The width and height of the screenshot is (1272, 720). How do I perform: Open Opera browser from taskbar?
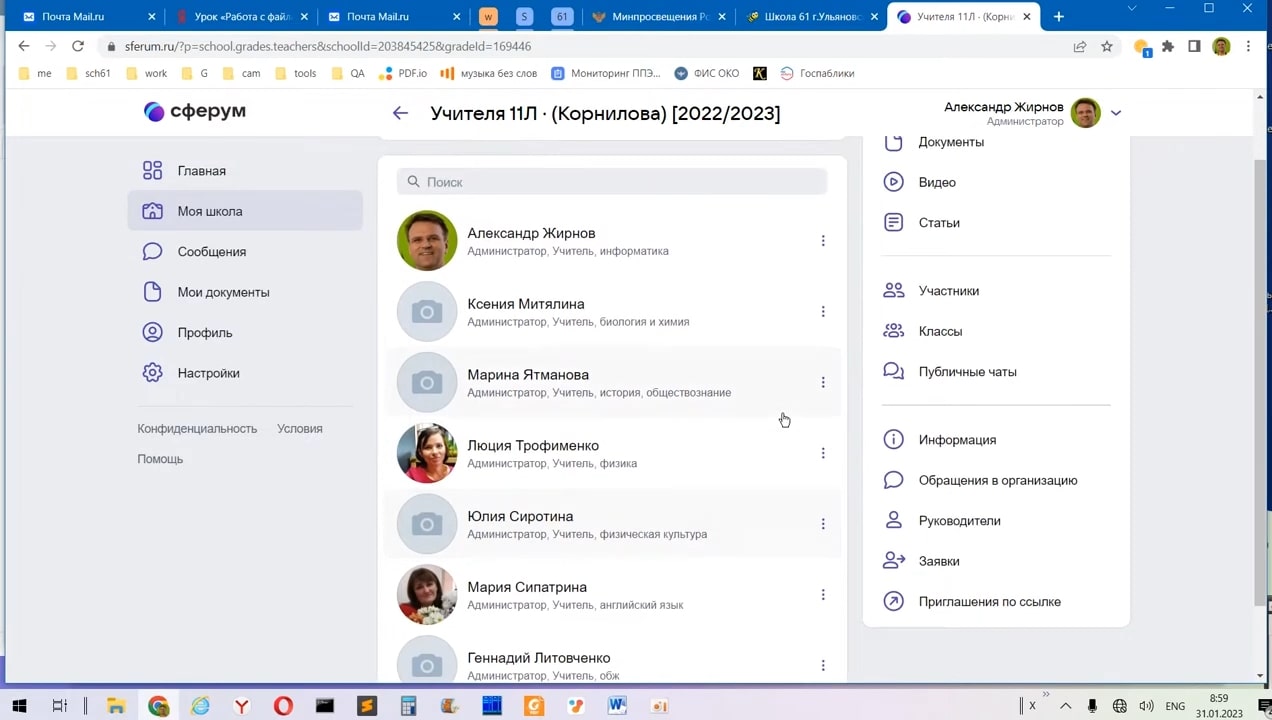[x=283, y=706]
